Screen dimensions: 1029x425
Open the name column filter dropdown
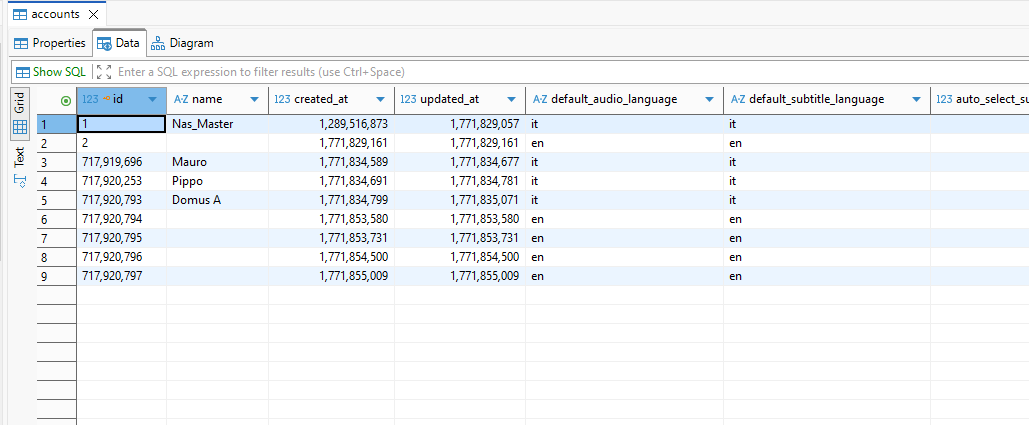click(x=255, y=100)
